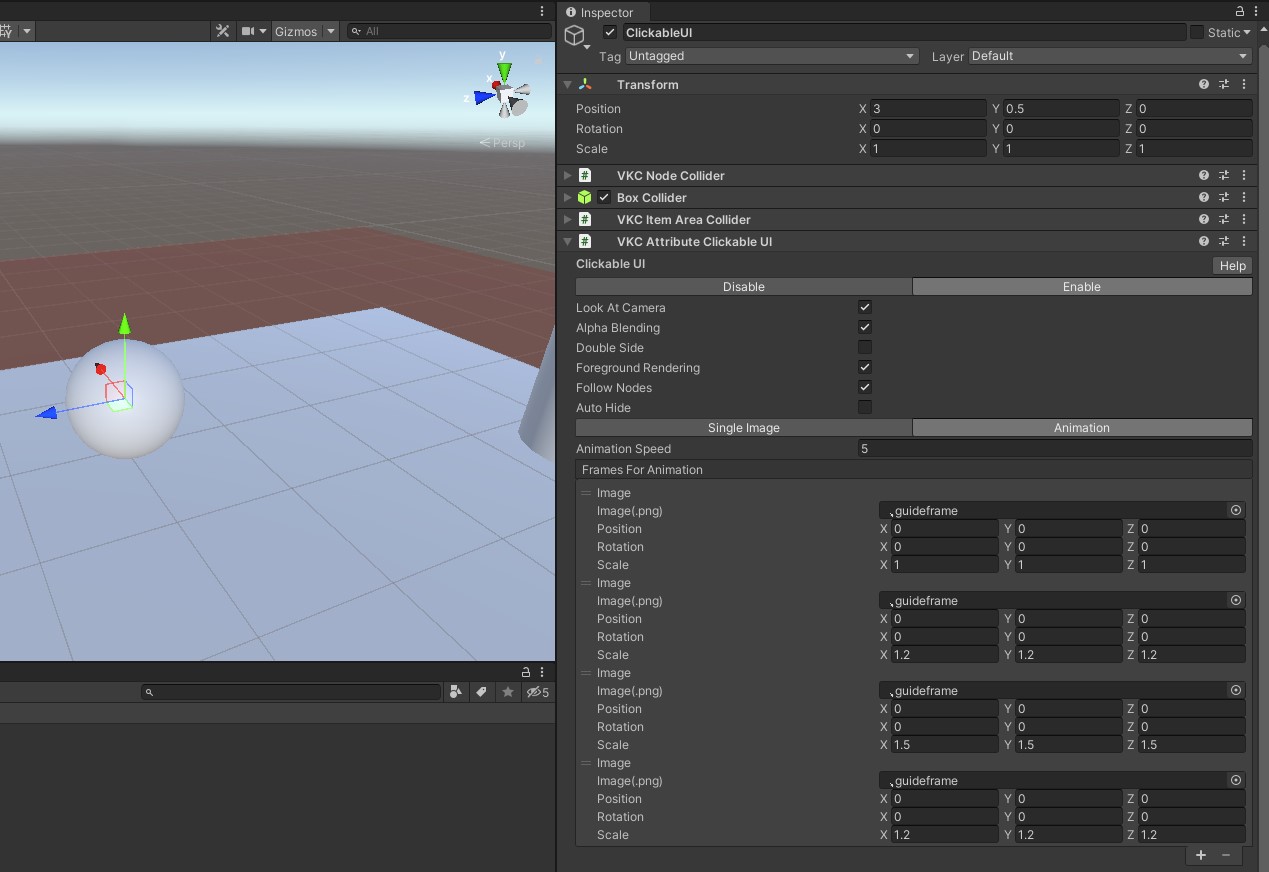This screenshot has width=1269, height=872.
Task: Toggle the Box Collider enabled checkbox
Action: tap(604, 198)
